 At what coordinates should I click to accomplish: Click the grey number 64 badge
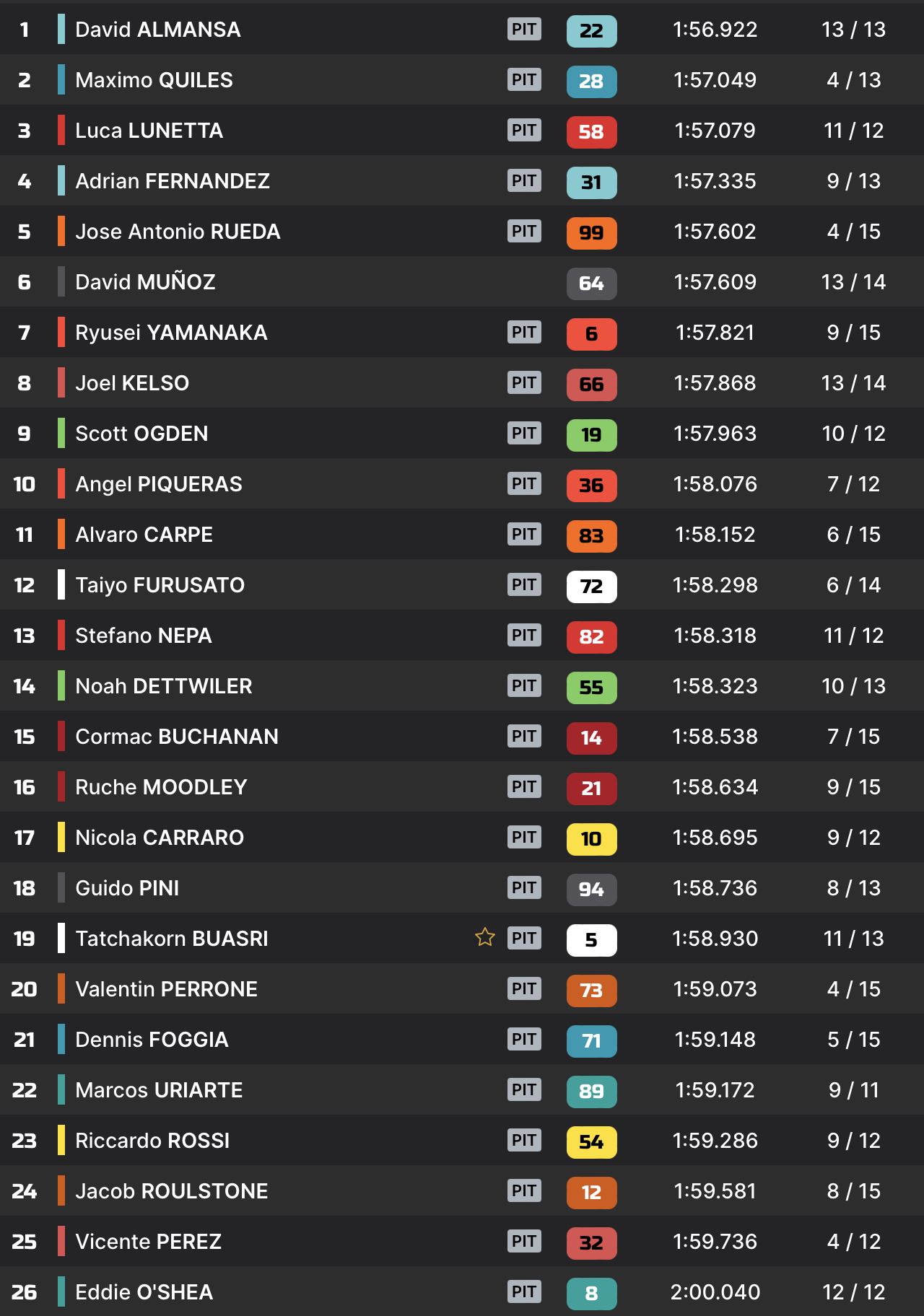point(591,284)
